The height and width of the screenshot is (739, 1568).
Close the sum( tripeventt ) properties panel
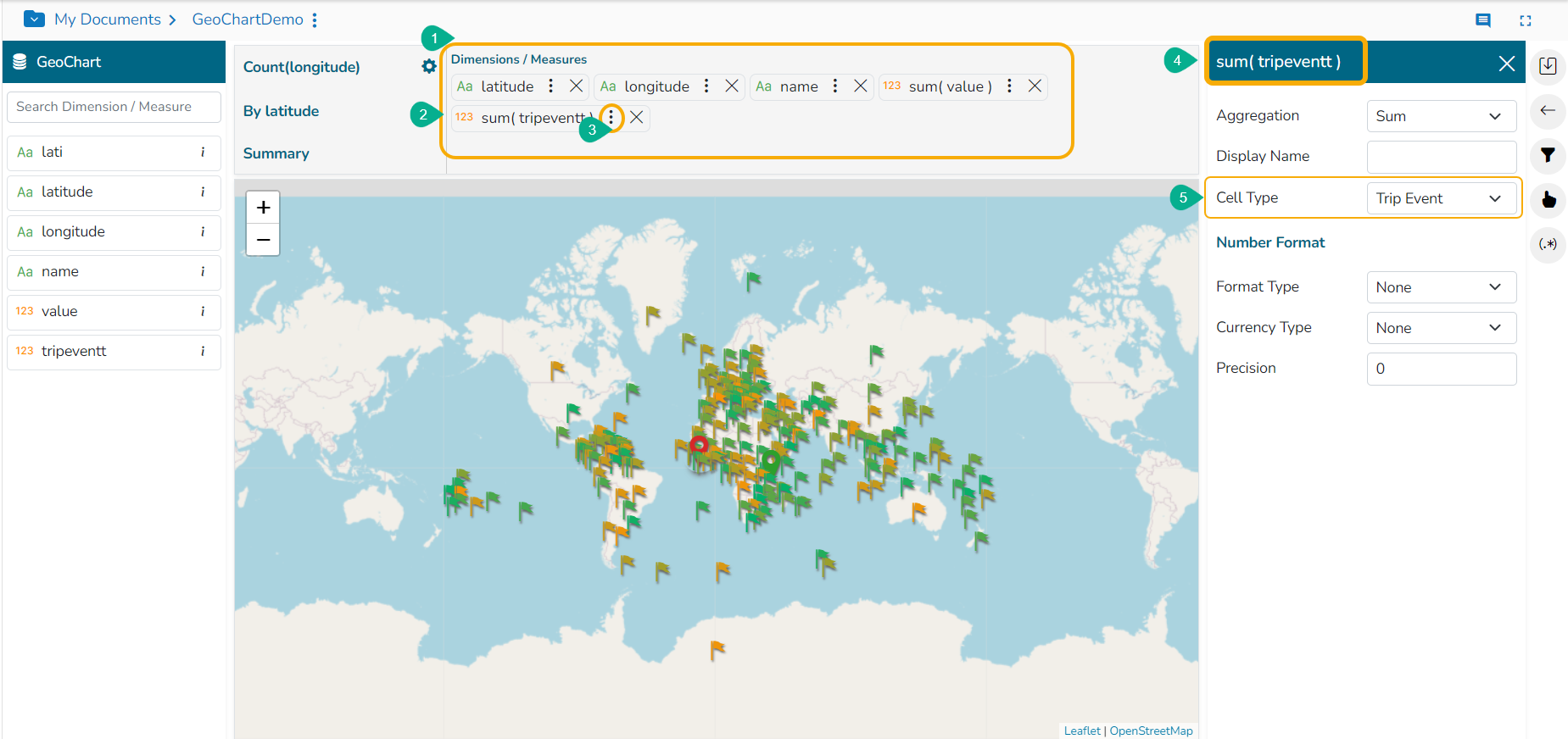point(1506,64)
